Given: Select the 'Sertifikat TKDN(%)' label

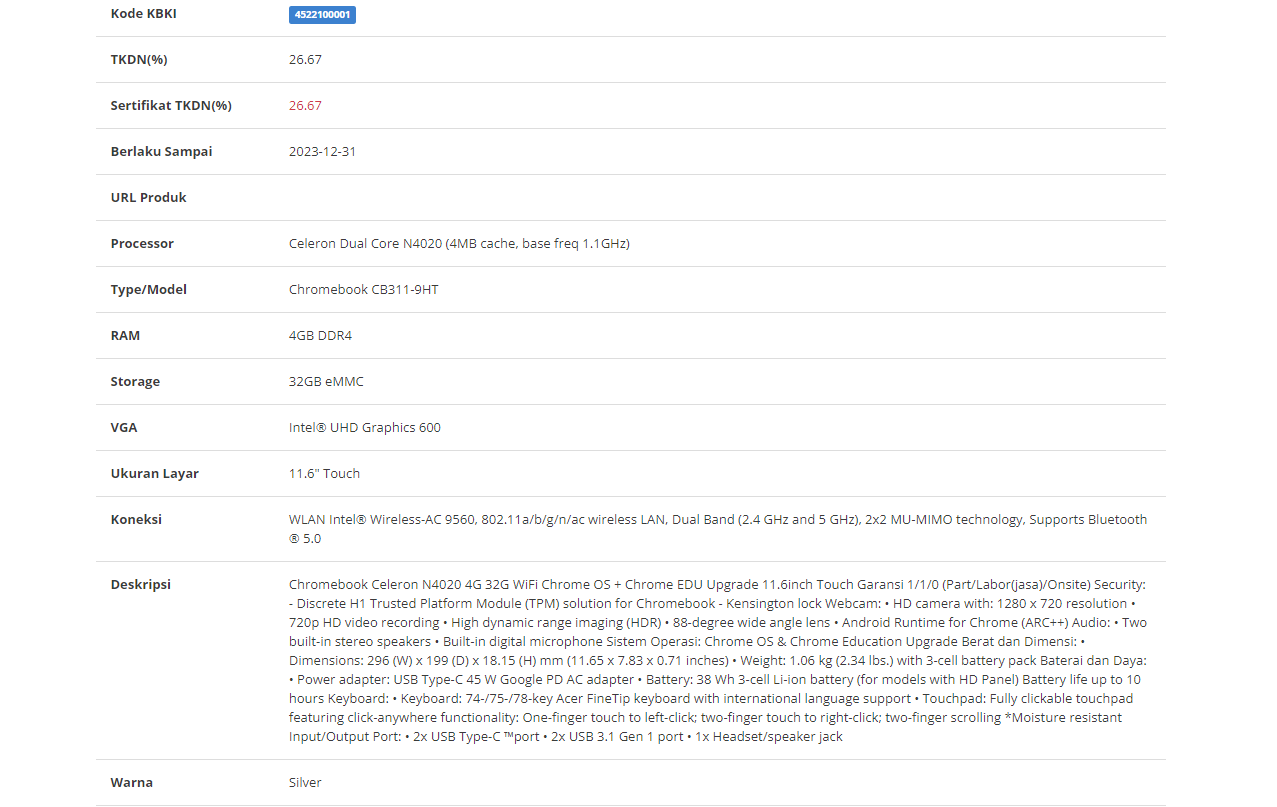Looking at the screenshot, I should (171, 106).
